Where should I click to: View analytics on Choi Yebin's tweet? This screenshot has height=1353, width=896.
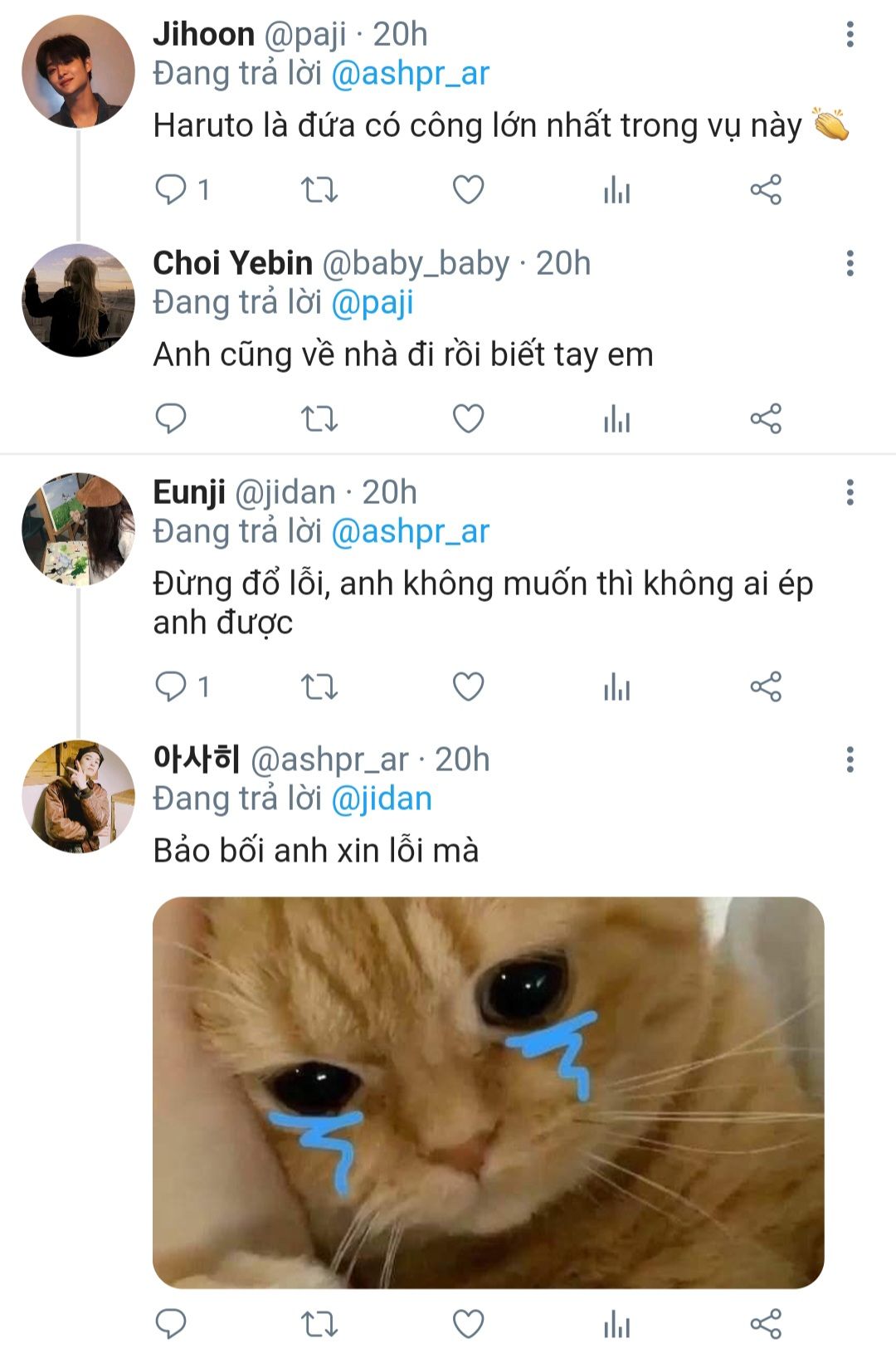[x=616, y=419]
